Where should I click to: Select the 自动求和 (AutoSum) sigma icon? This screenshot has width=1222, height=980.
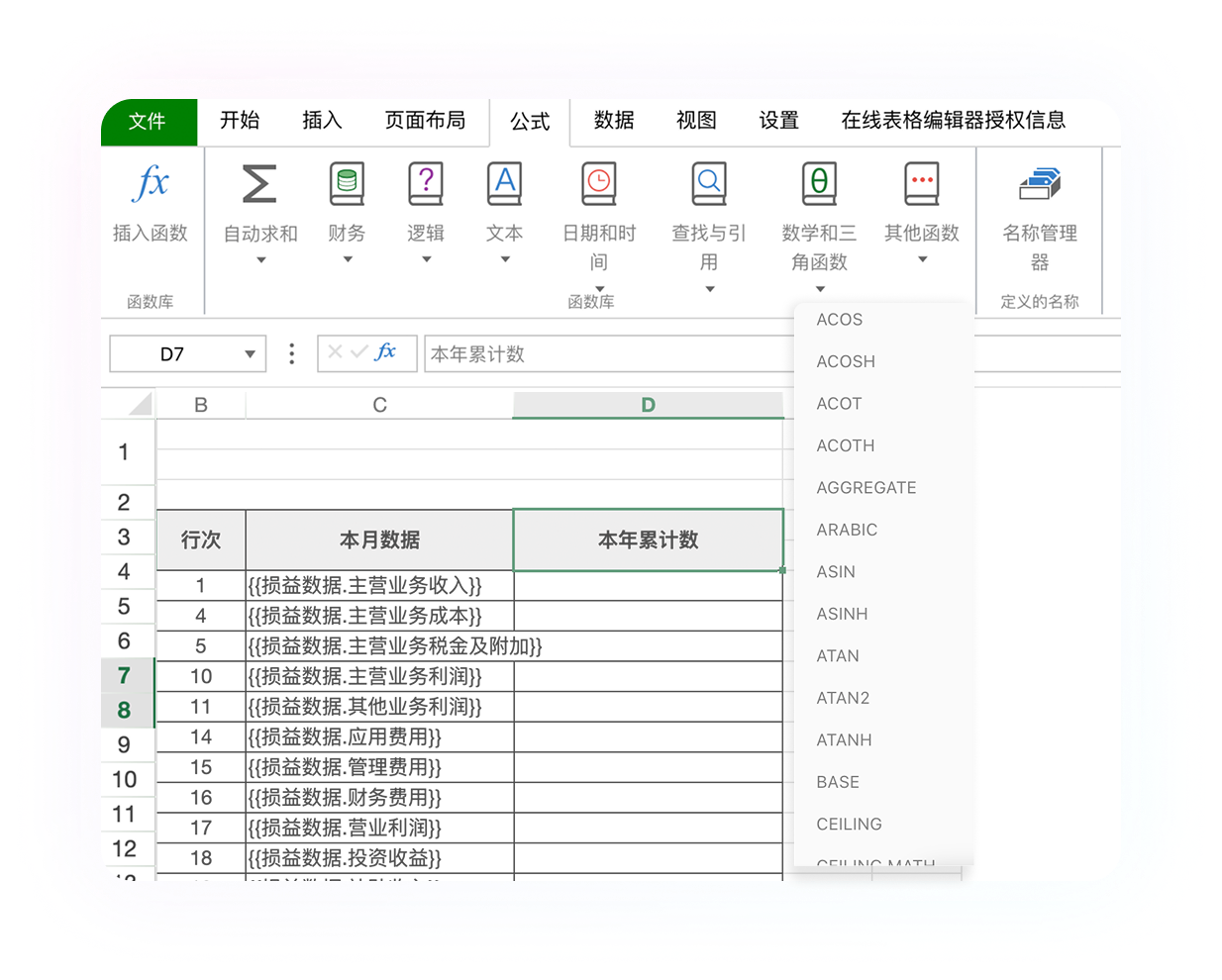click(x=260, y=183)
